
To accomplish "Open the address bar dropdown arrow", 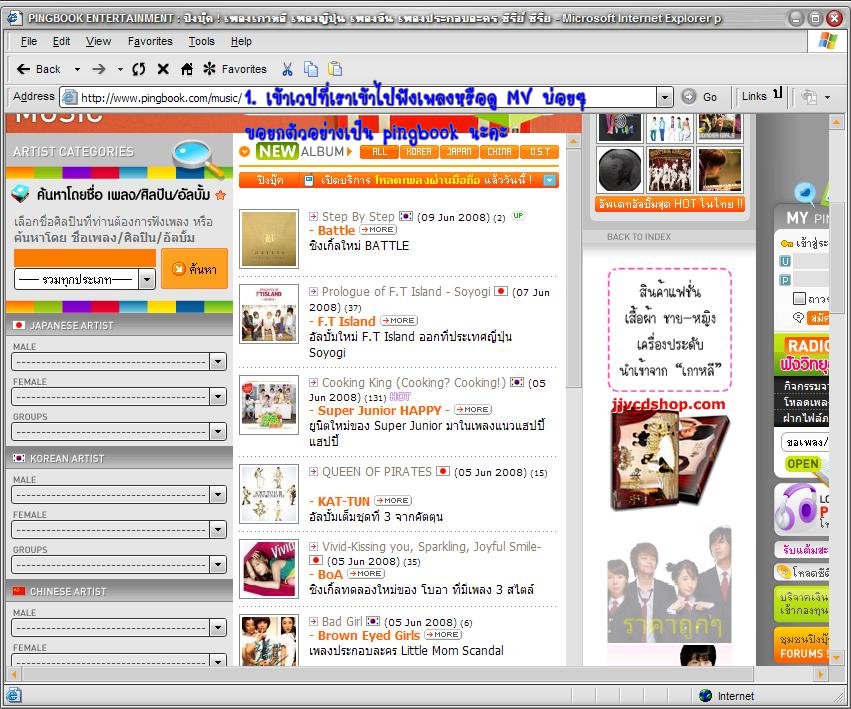I will (665, 98).
